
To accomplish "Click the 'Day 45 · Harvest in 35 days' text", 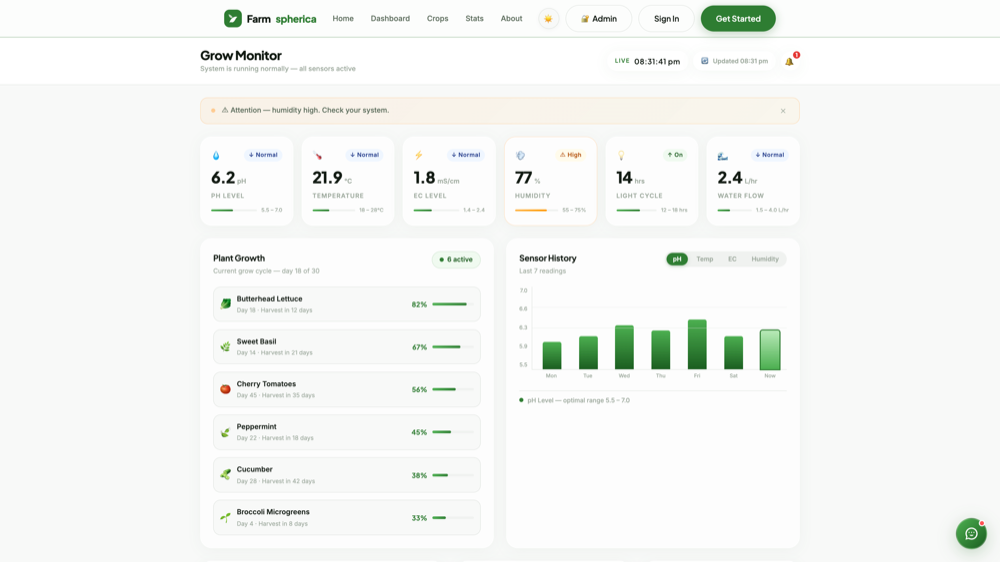I will click(x=276, y=396).
